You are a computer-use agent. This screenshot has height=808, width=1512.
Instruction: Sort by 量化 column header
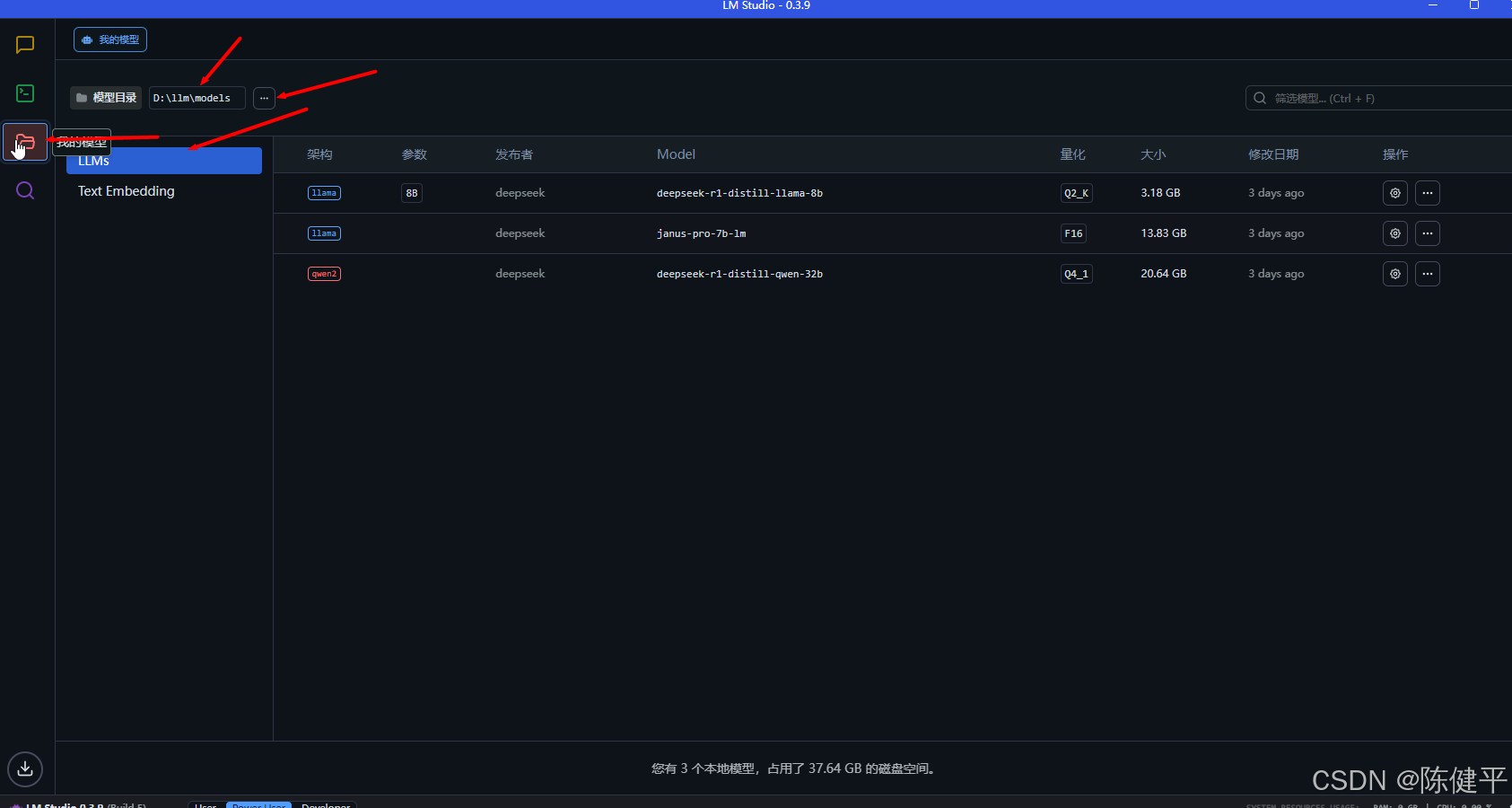pyautogui.click(x=1072, y=154)
